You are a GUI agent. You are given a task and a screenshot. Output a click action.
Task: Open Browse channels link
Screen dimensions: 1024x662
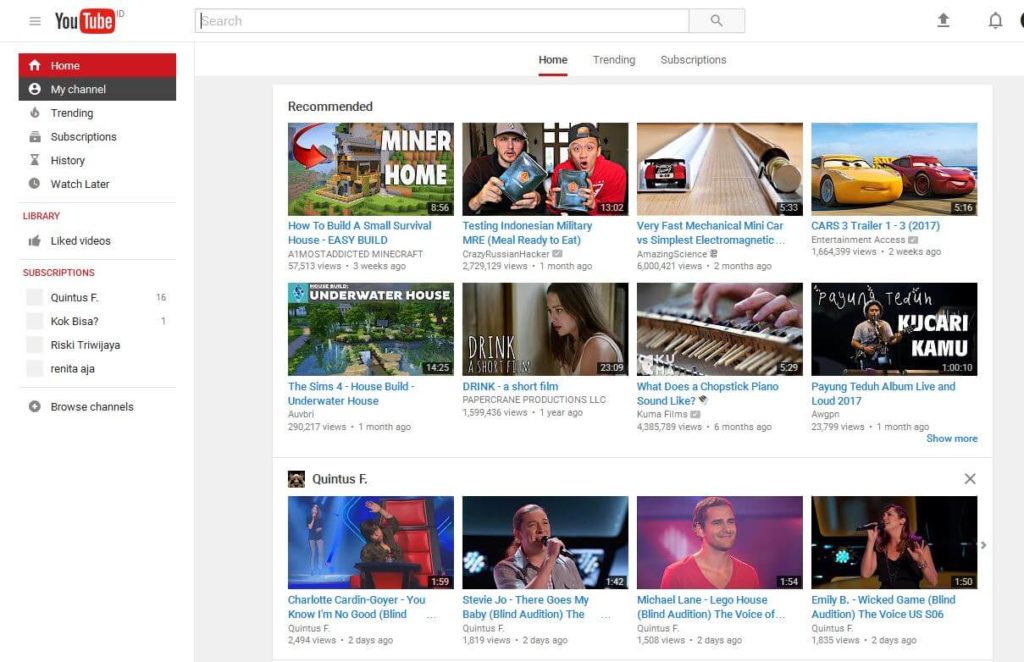coord(97,407)
